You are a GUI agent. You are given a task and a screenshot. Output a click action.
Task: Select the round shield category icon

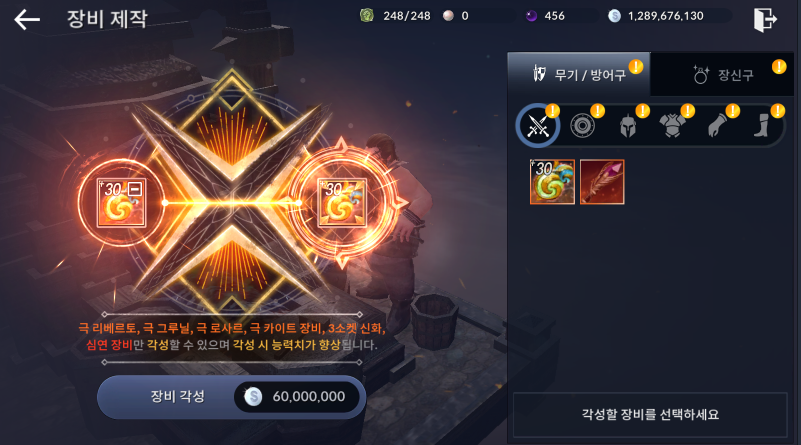pyautogui.click(x=582, y=126)
